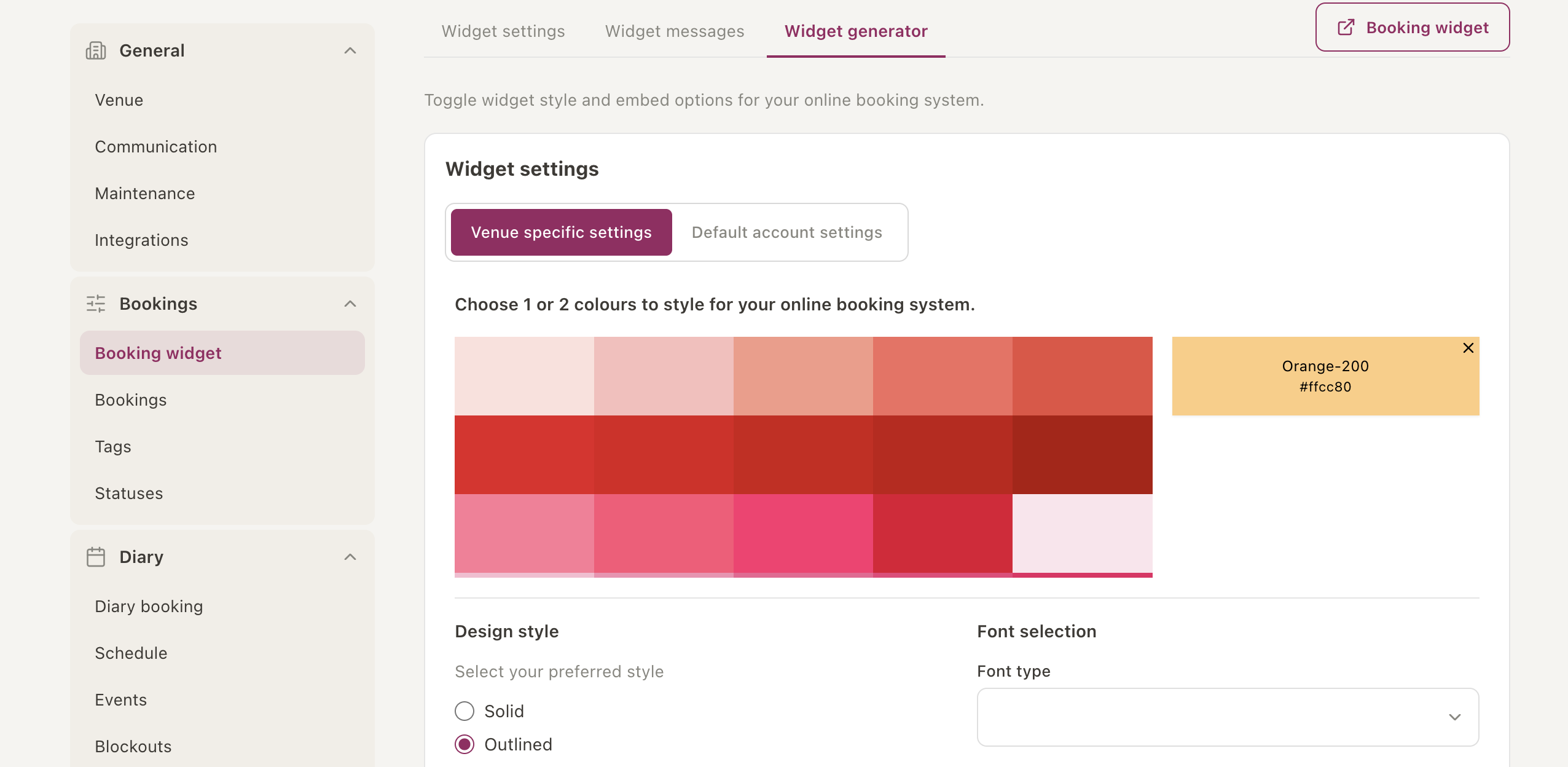Screen dimensions: 1568x767
Task: Click the Bookings sliders icon
Action: click(96, 304)
